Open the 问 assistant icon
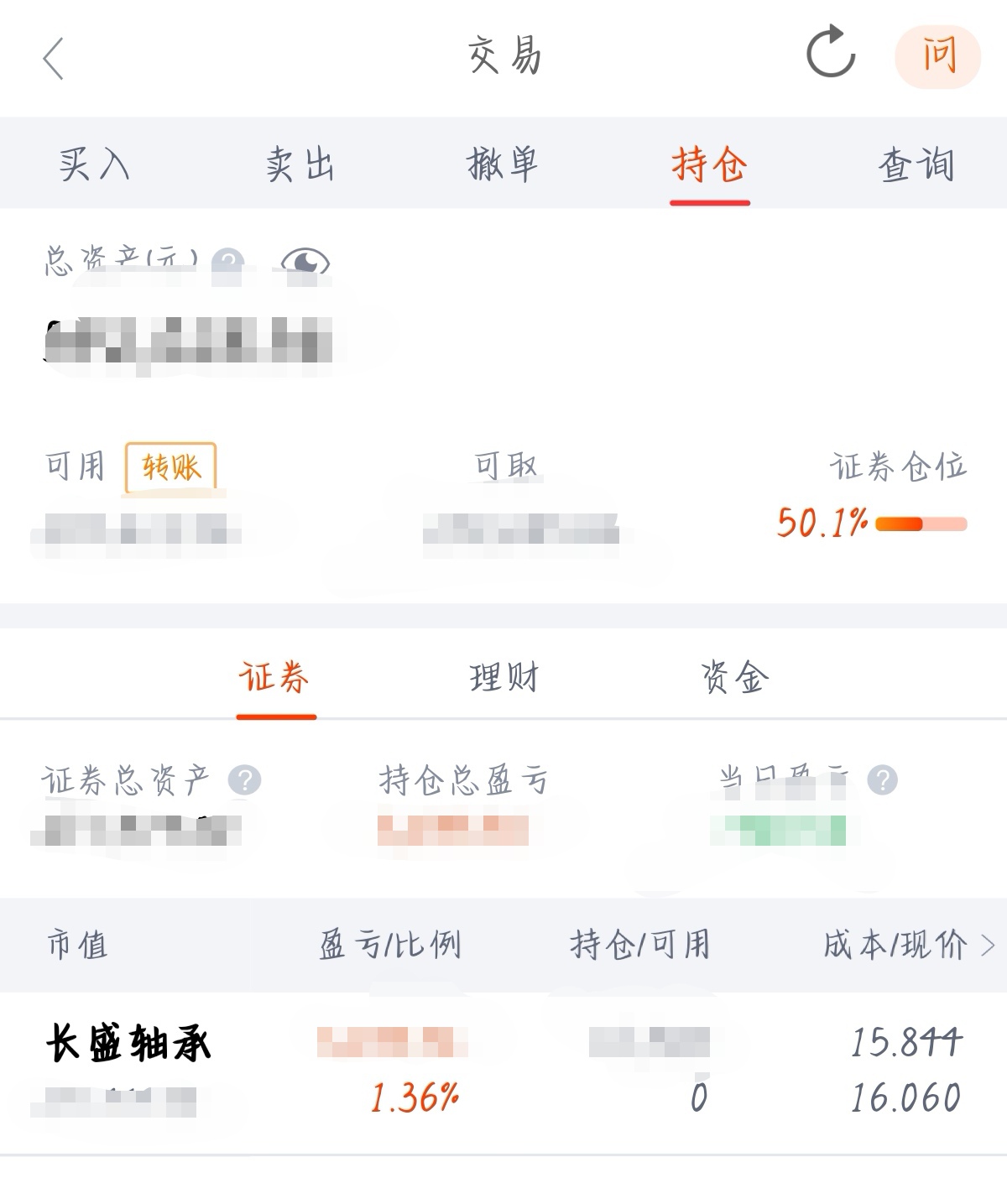 [x=938, y=56]
